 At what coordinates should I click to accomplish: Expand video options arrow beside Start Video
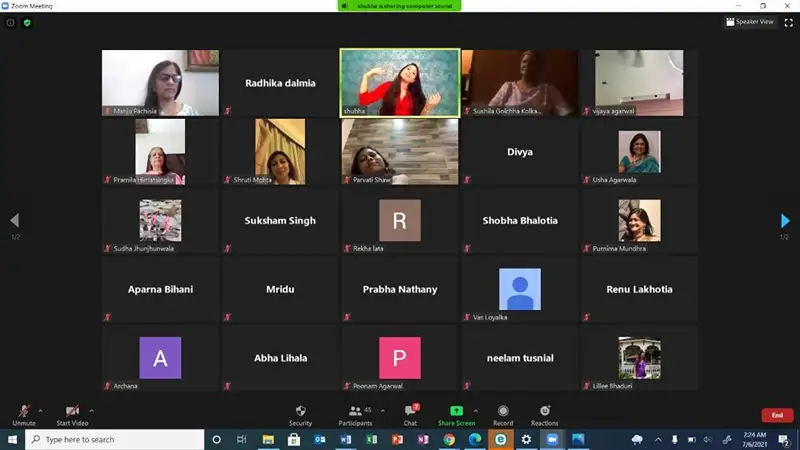[92, 410]
